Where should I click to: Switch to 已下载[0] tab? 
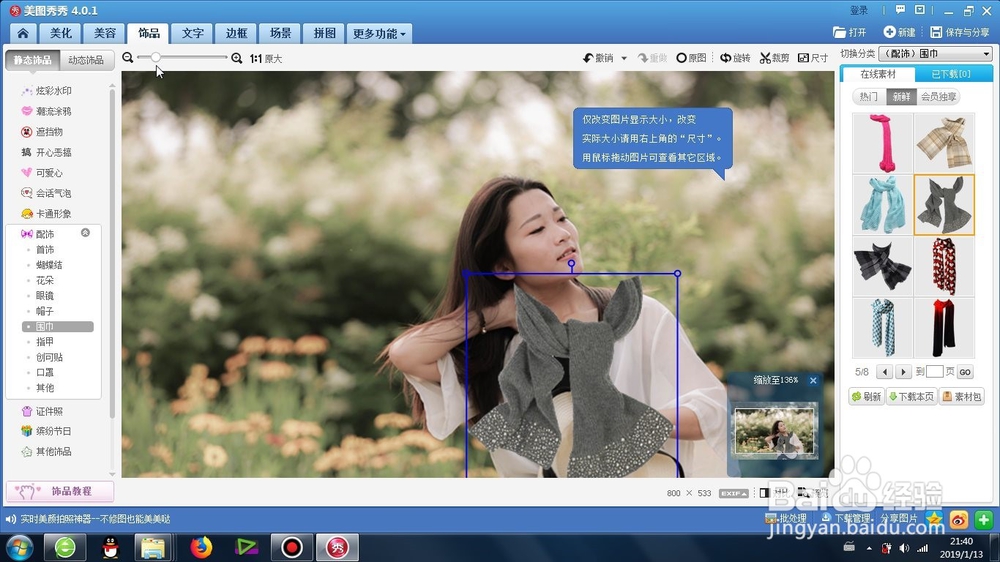click(951, 74)
